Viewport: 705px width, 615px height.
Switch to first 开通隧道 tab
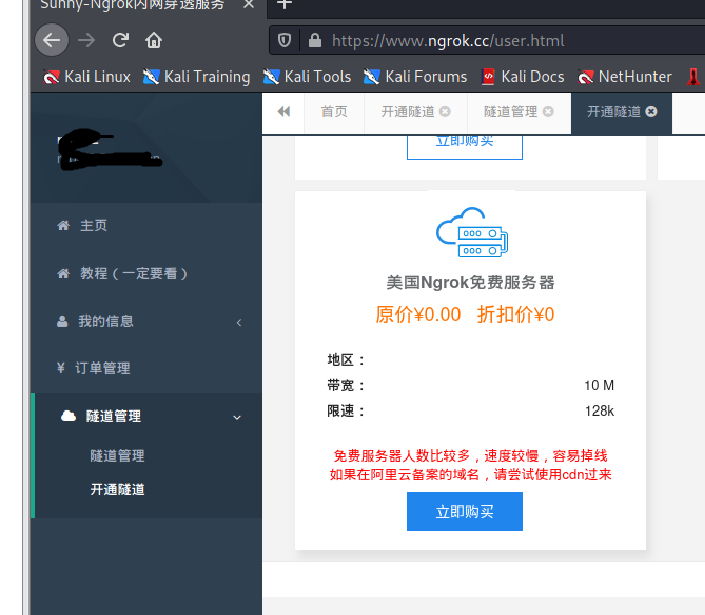coord(408,111)
